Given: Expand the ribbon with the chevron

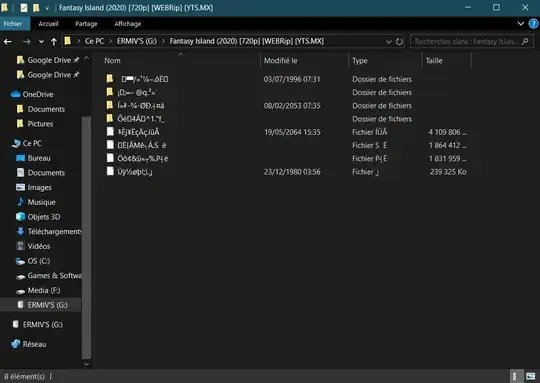Looking at the screenshot, I should (x=521, y=24).
